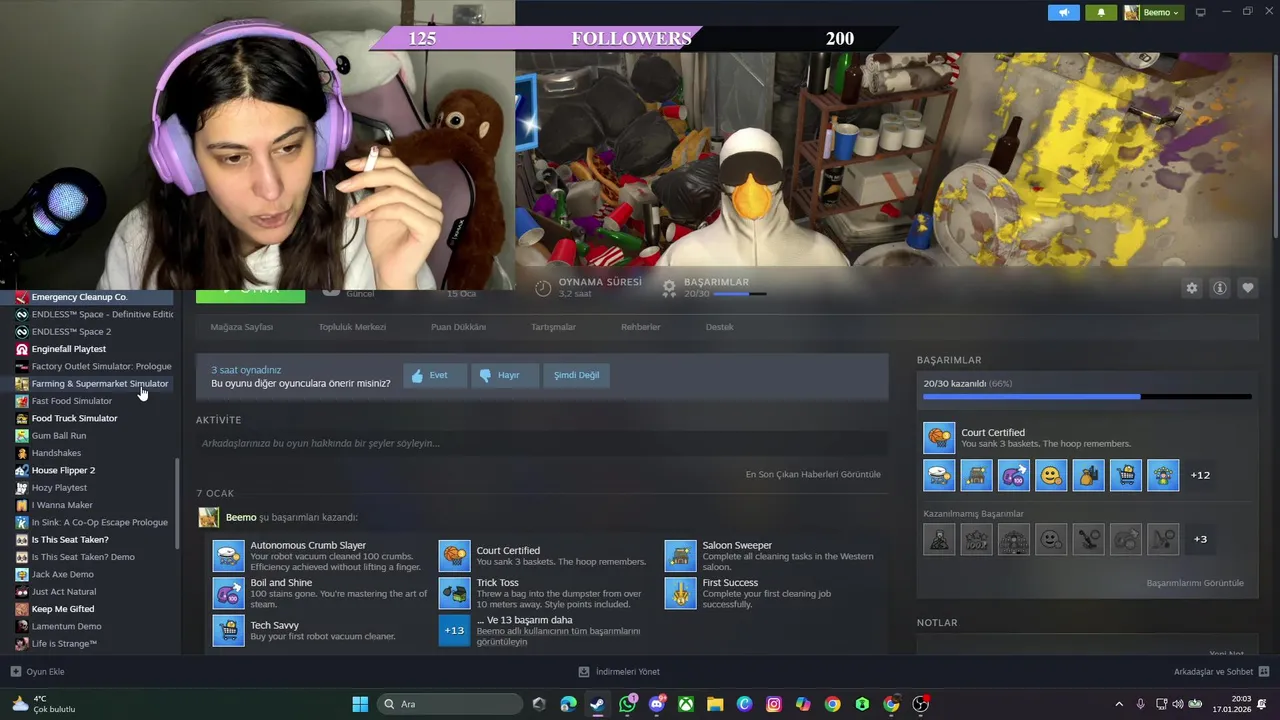This screenshot has height=720, width=1280.
Task: Open the Steam notifications bell
Action: [1101, 12]
